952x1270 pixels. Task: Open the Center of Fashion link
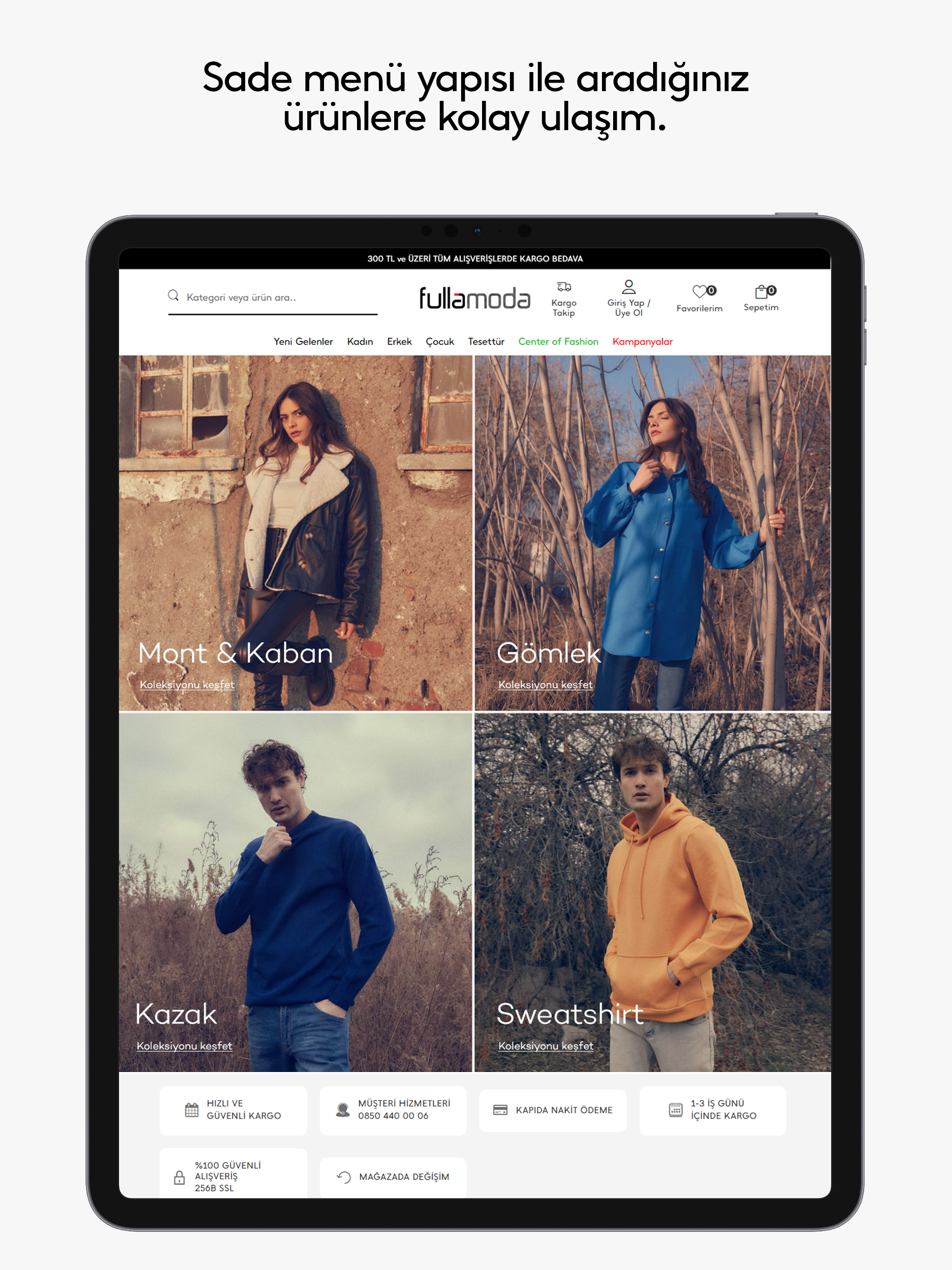click(x=558, y=342)
